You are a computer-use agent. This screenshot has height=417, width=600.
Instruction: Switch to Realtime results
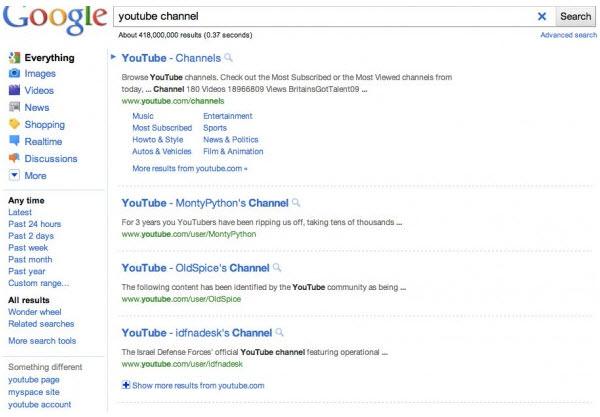(x=43, y=142)
